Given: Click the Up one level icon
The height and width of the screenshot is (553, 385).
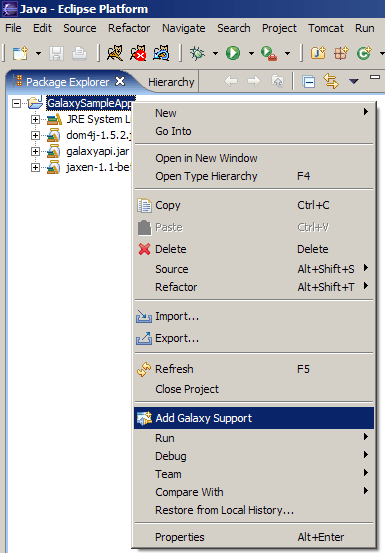Looking at the screenshot, I should click(x=277, y=81).
